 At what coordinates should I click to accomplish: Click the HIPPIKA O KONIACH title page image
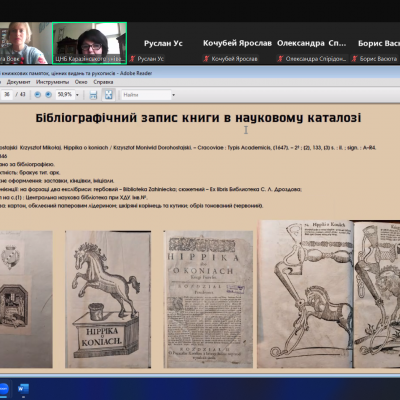(208, 299)
